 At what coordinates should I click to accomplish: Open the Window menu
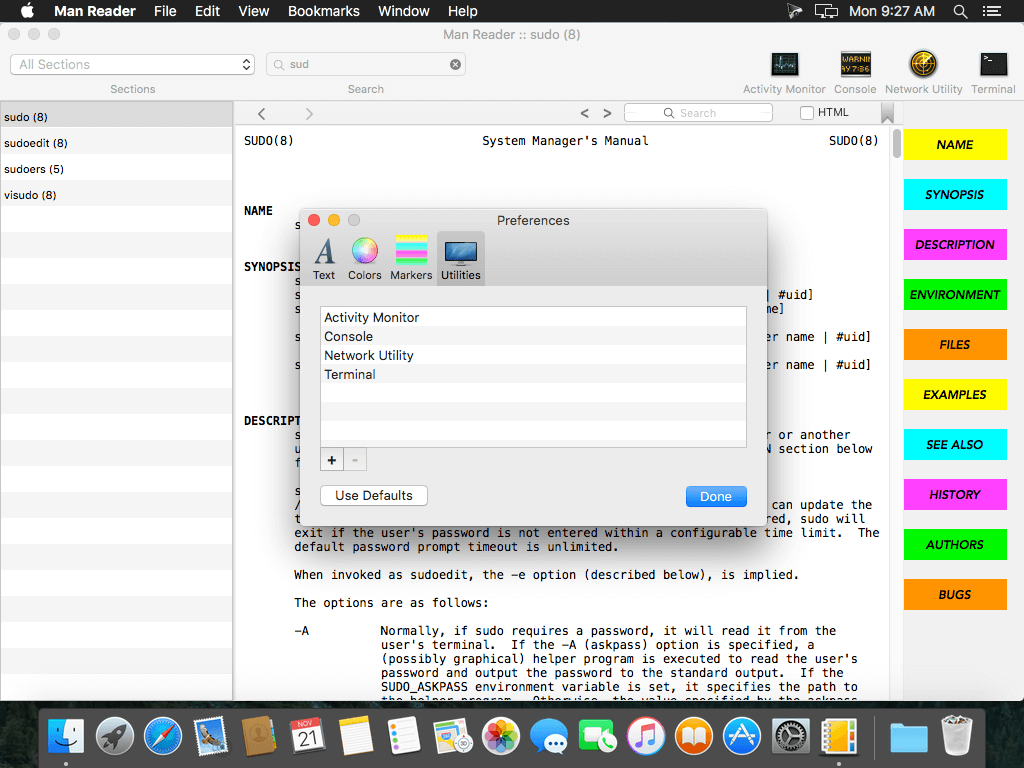[x=404, y=11]
